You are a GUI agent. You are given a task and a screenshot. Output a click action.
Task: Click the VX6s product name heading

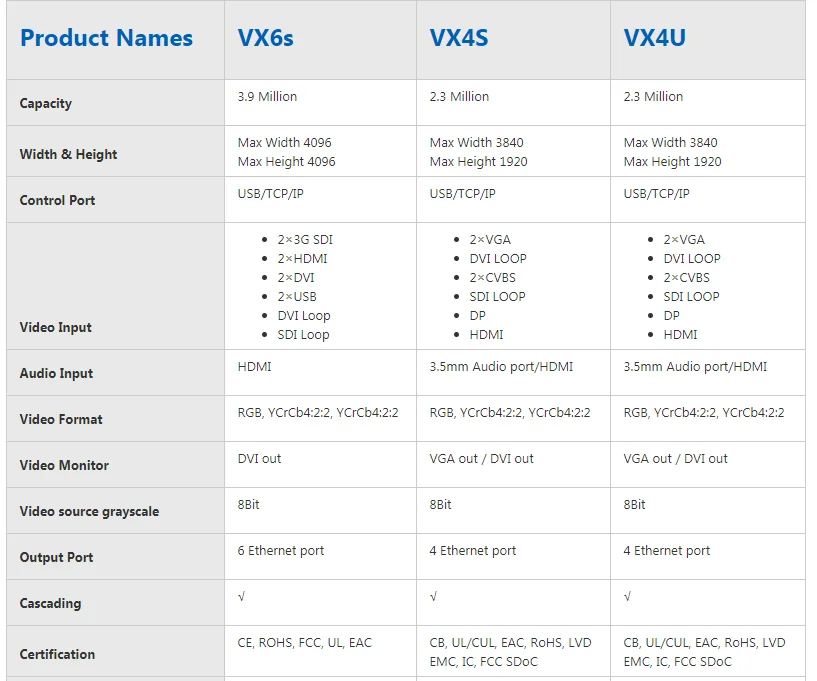point(265,39)
